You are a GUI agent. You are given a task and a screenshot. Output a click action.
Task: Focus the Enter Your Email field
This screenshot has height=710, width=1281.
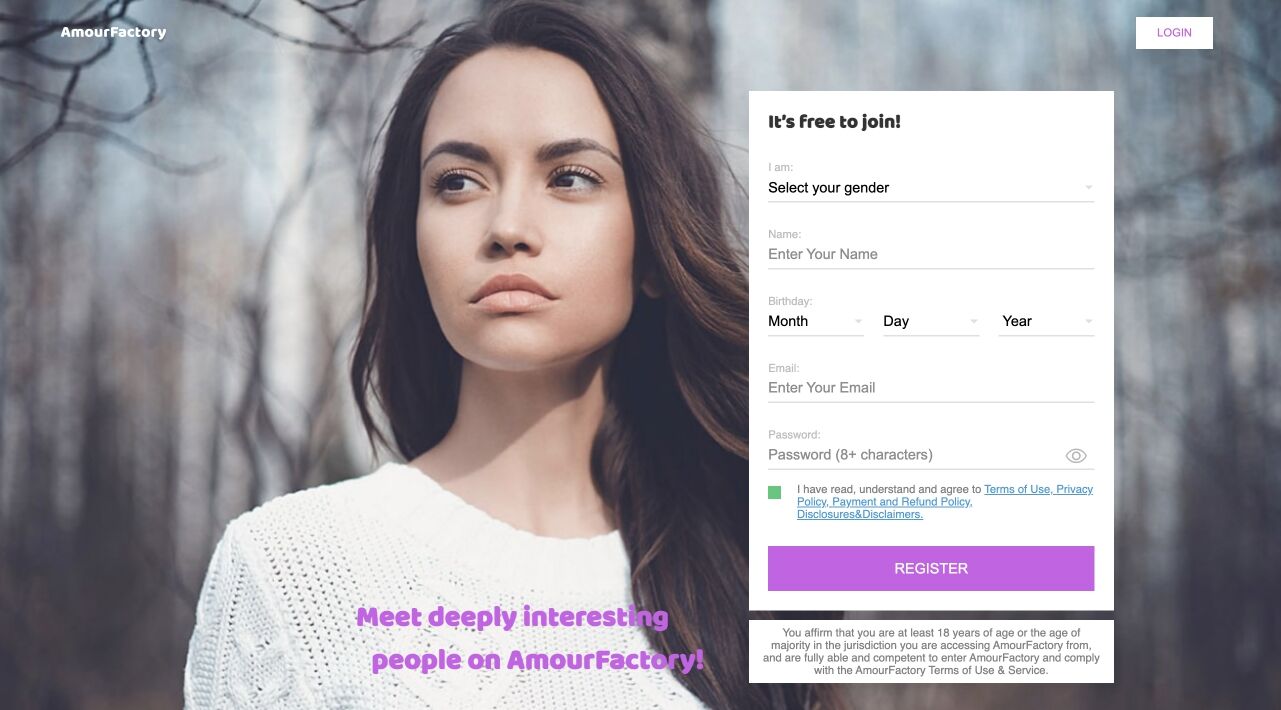click(x=931, y=388)
